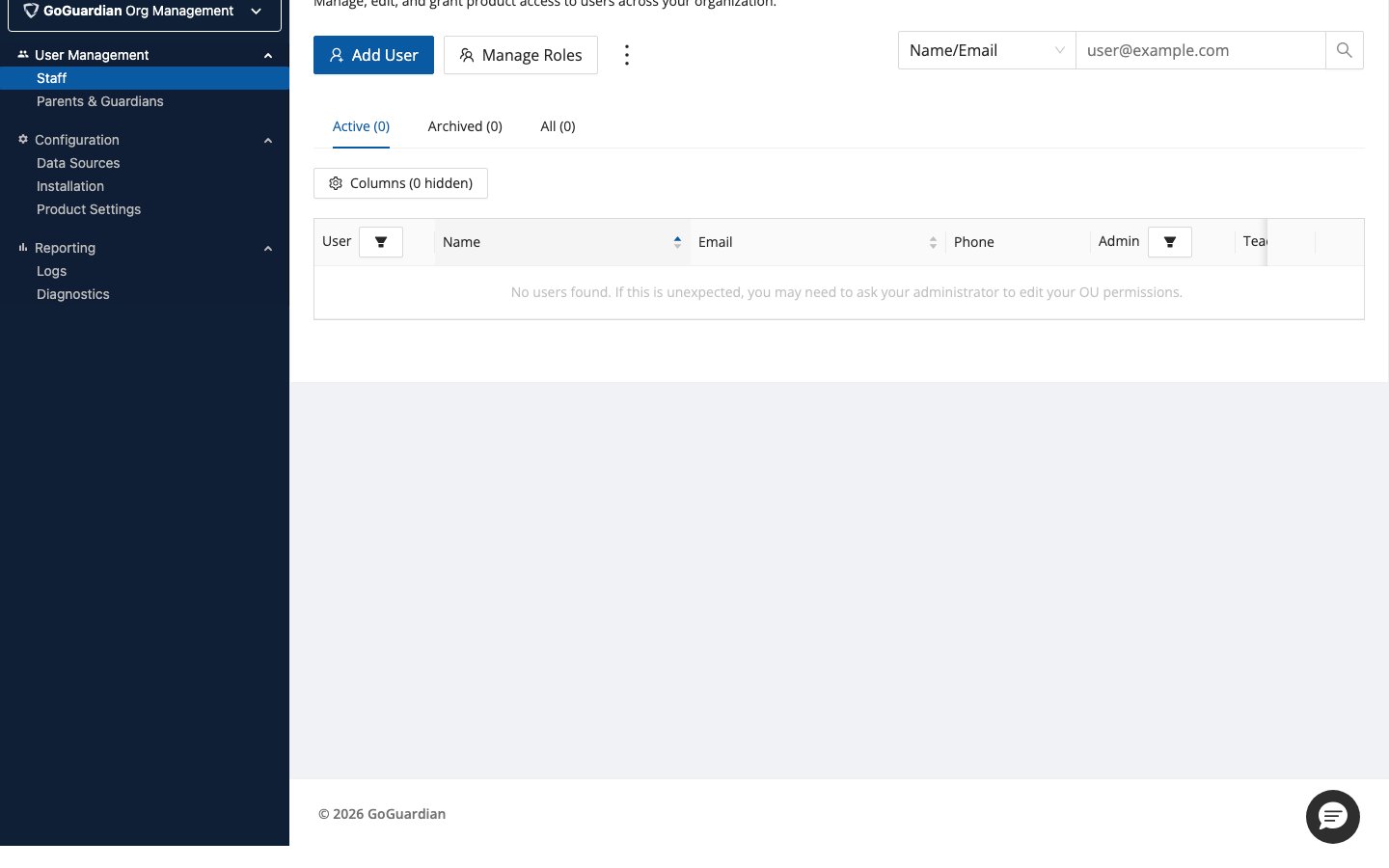Click the search magnifier icon button
This screenshot has width=1389, height=868.
pos(1344,50)
